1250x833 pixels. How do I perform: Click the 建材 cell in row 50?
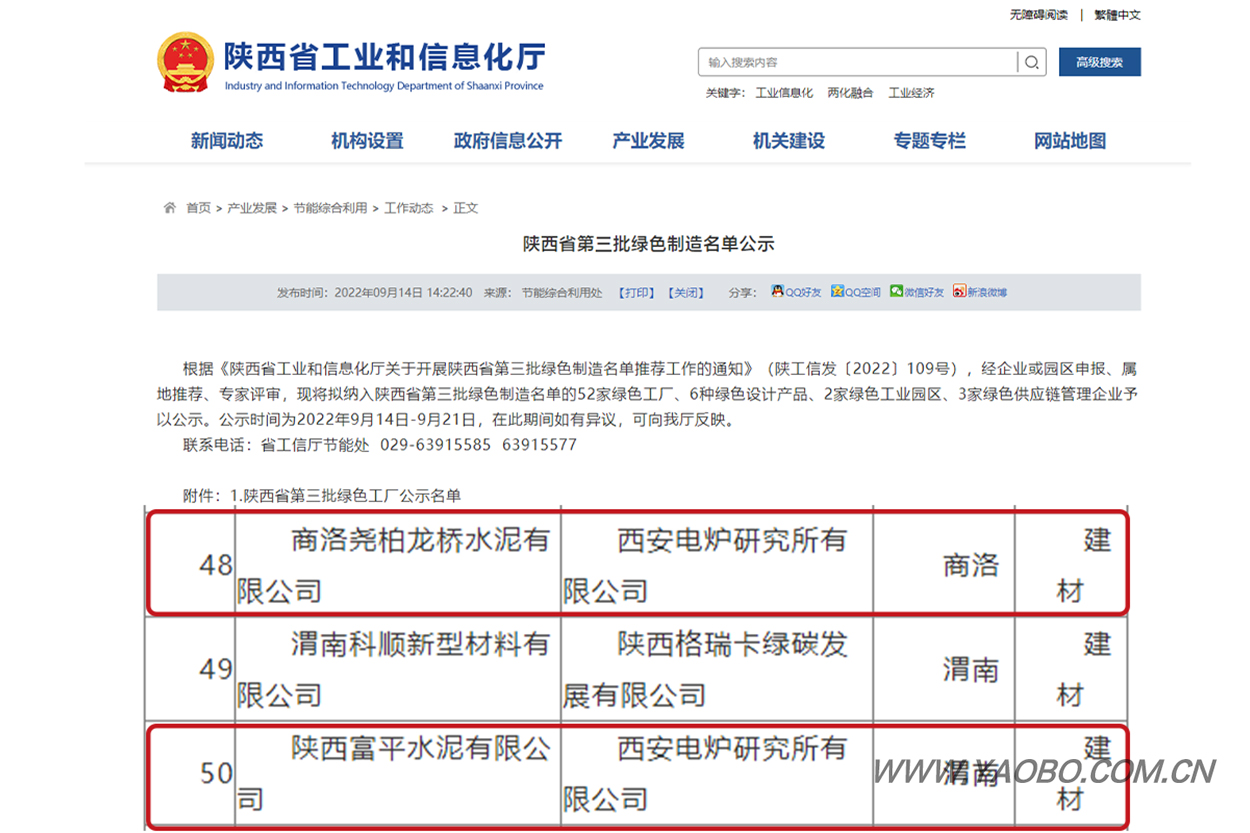click(1071, 773)
